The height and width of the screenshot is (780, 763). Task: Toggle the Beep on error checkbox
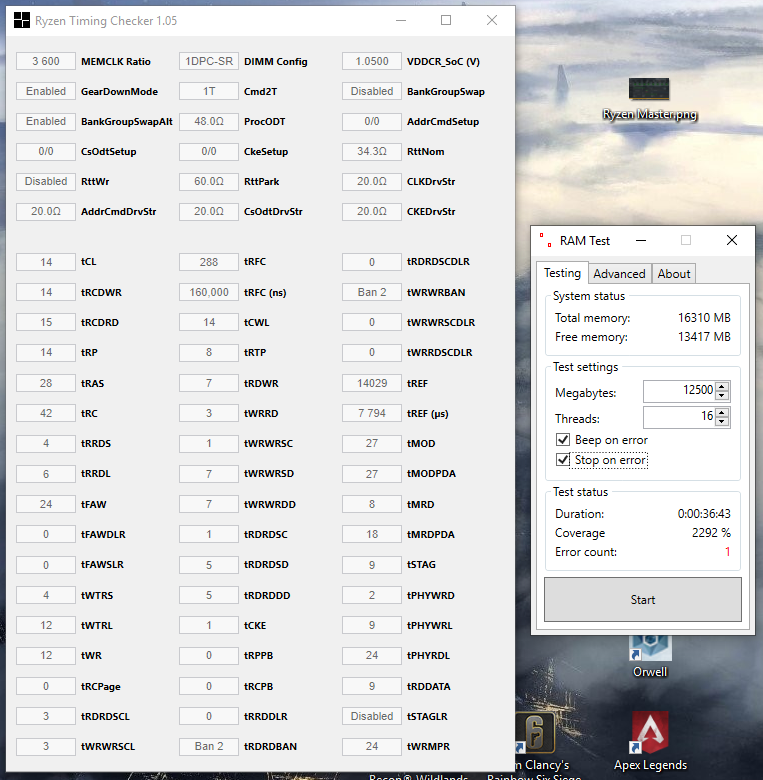(x=563, y=440)
